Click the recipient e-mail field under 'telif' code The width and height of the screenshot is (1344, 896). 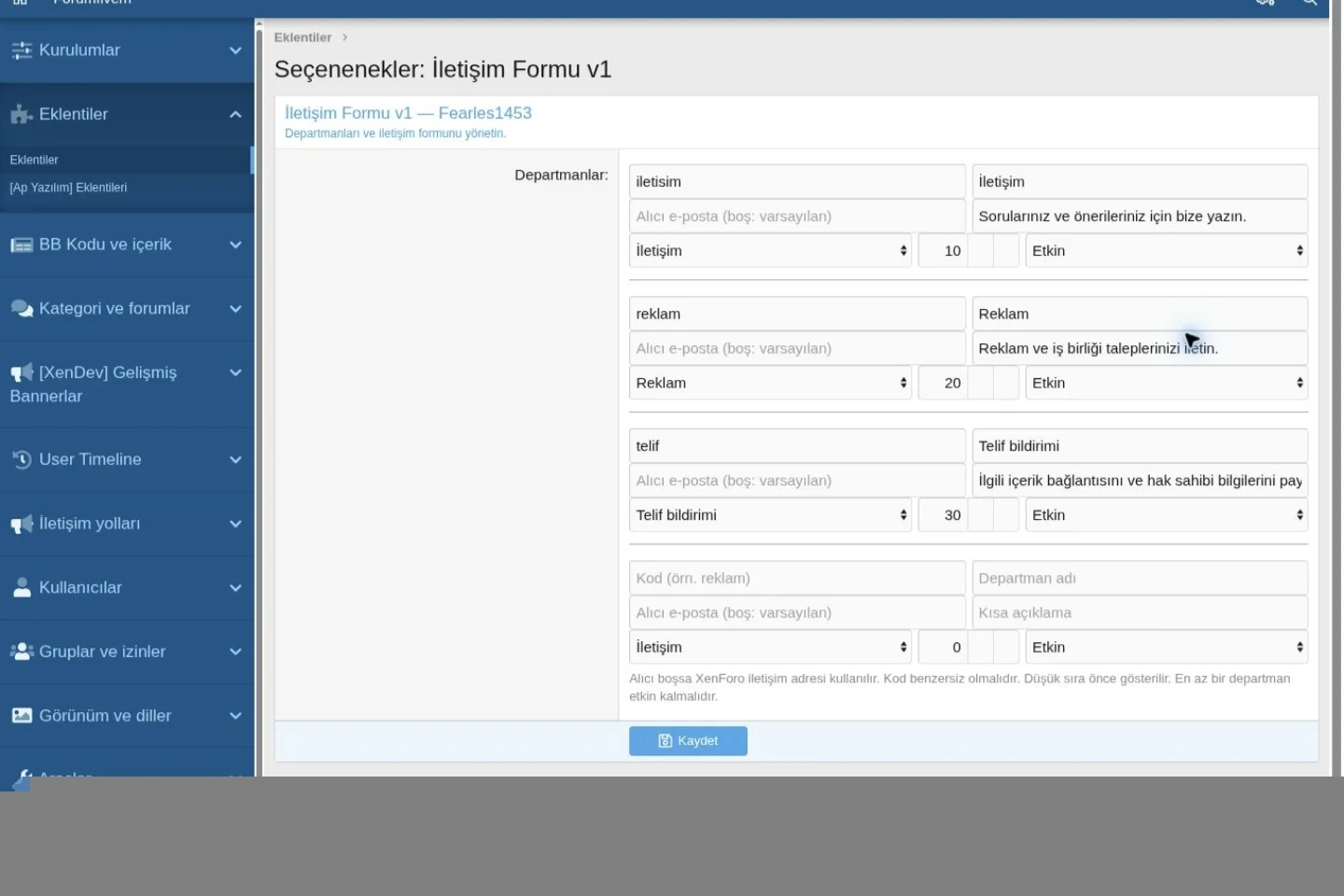pos(797,481)
